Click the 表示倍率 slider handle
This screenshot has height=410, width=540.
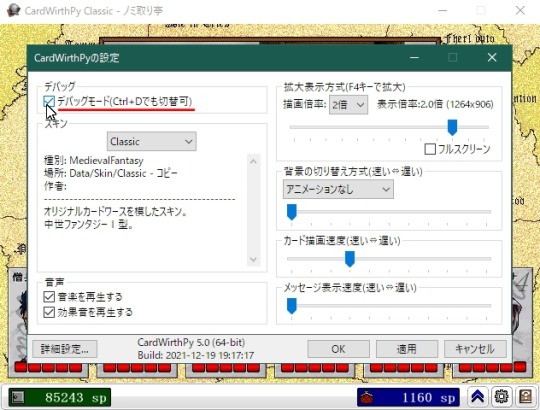click(452, 127)
